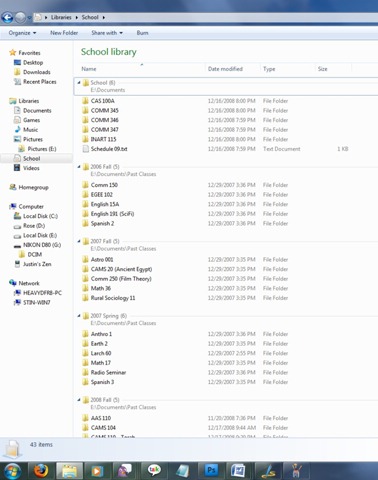Open Homegroup in navigation pane
Image resolution: width=378 pixels, height=480 pixels.
[33, 187]
